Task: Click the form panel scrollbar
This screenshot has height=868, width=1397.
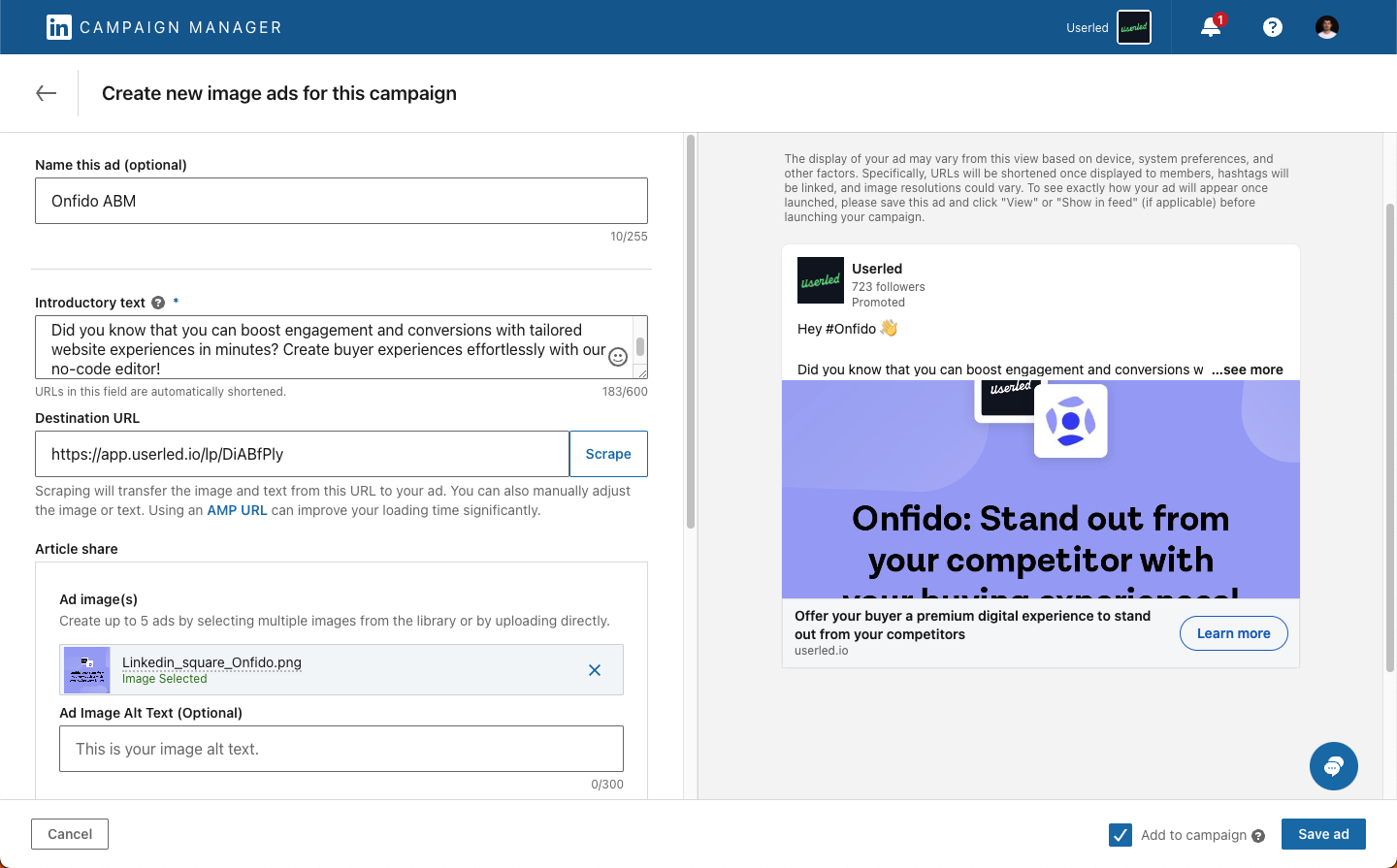Action: [691, 332]
